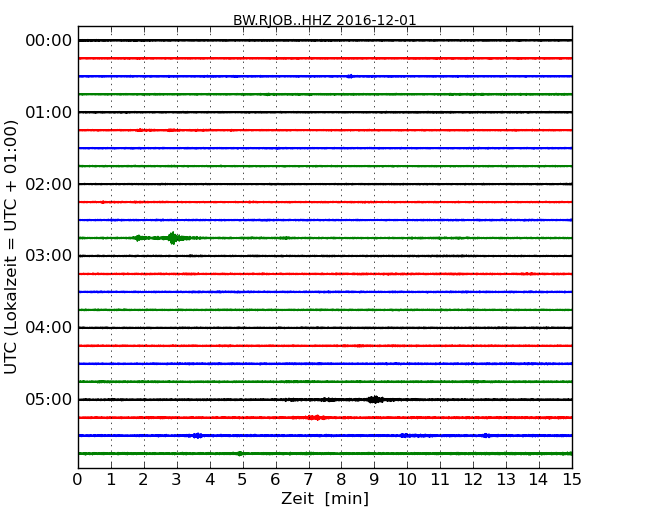Click x-axis tick label 7

coord(308,479)
